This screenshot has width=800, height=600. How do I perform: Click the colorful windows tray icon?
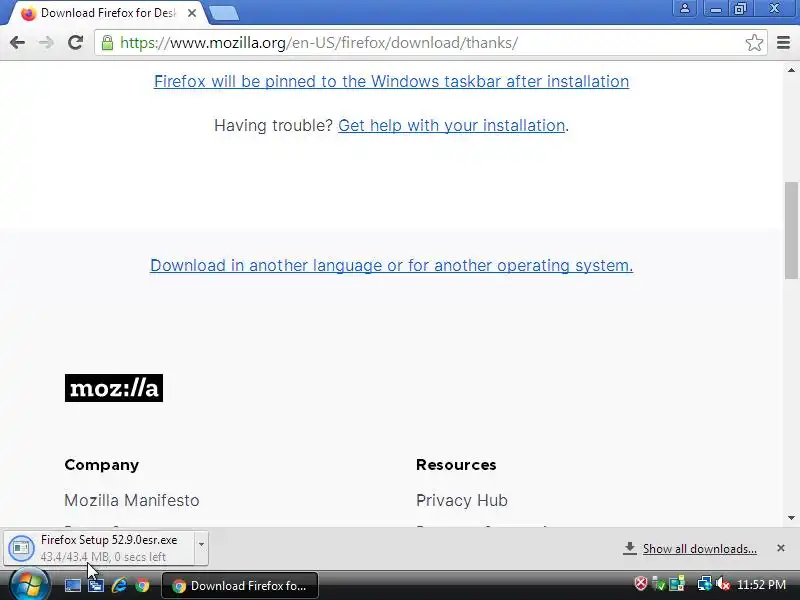(677, 584)
